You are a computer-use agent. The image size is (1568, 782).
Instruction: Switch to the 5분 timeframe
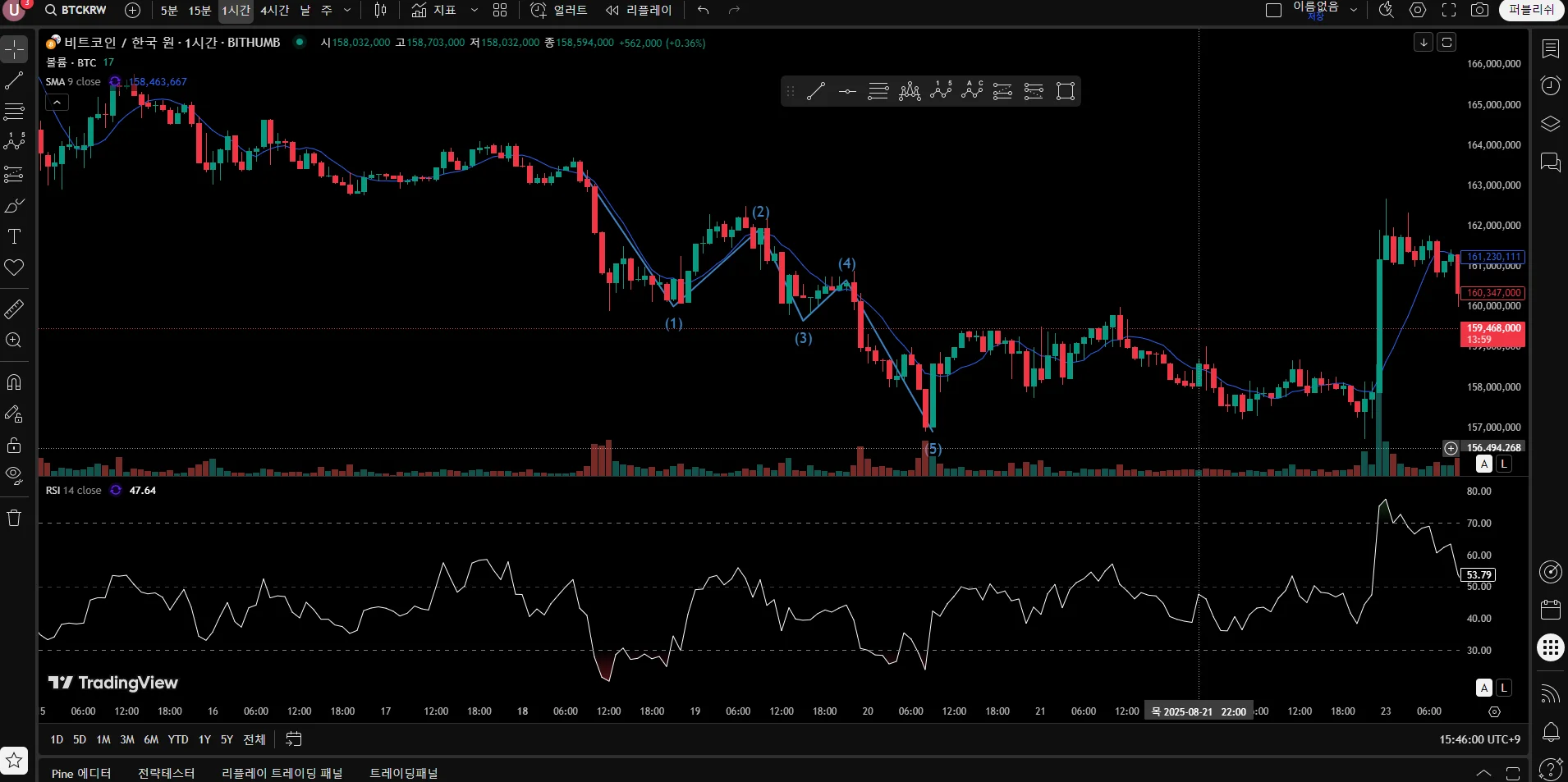click(169, 11)
